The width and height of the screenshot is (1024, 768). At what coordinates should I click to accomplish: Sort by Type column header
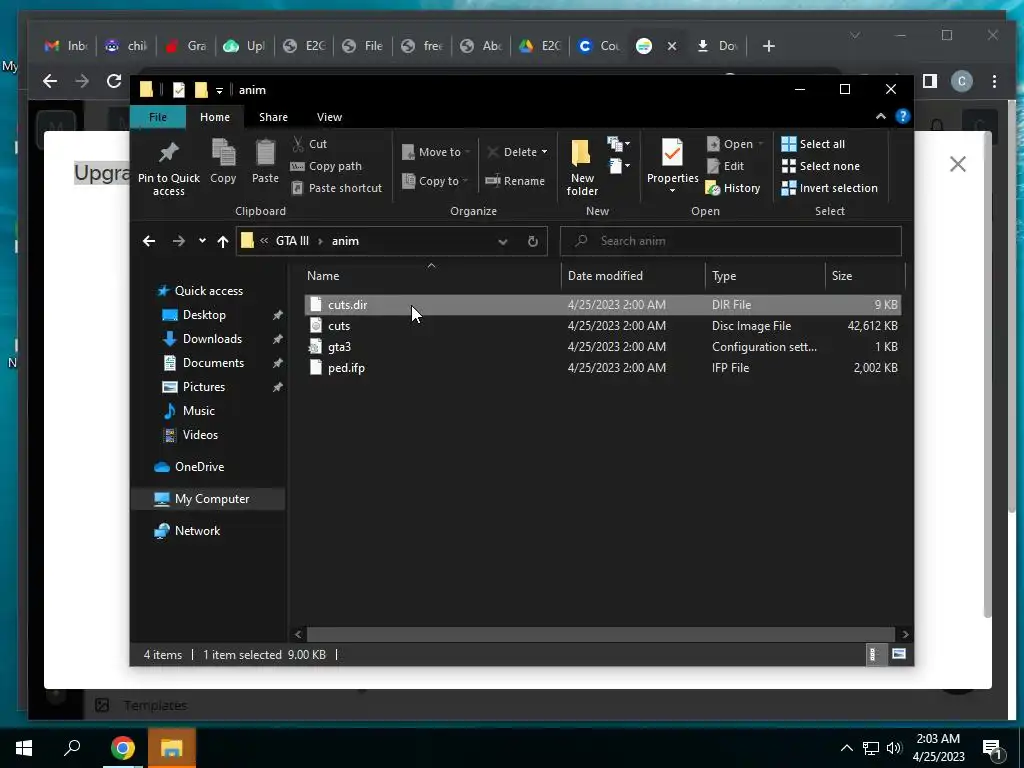click(765, 276)
